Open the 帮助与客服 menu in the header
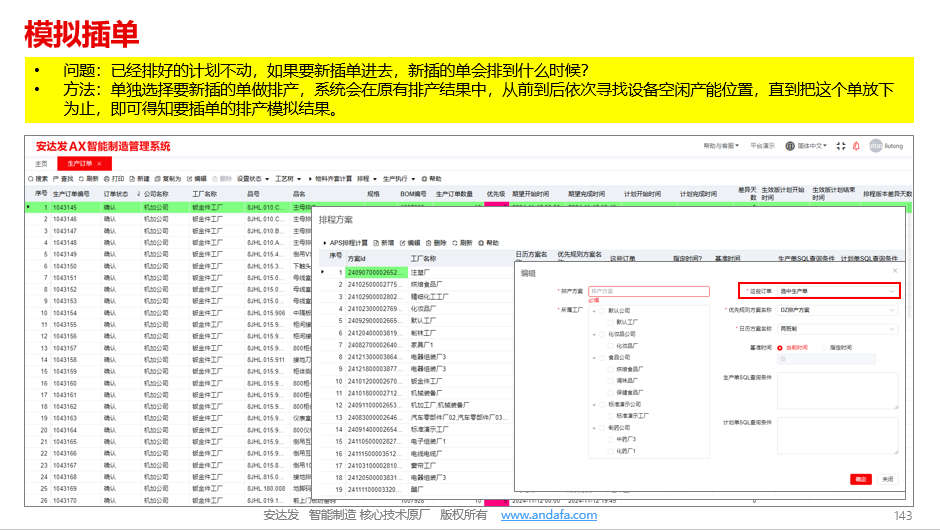 [x=721, y=146]
